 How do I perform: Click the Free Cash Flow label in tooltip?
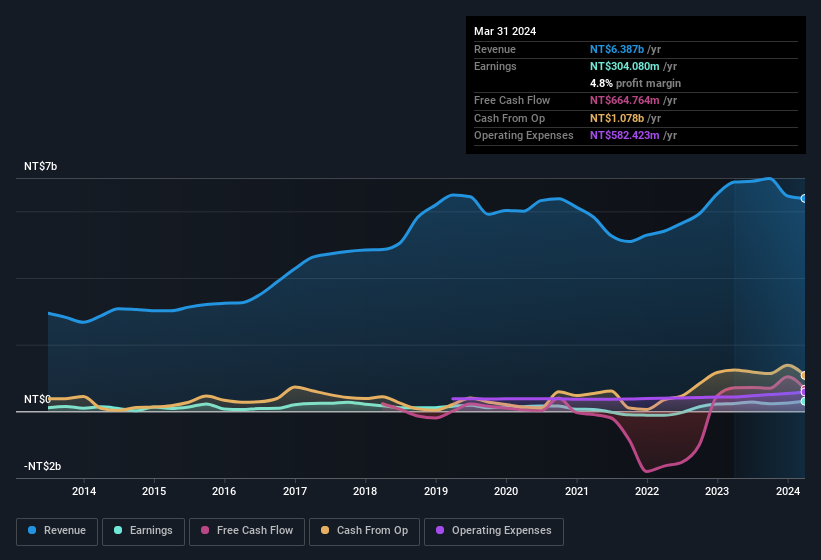[x=512, y=100]
